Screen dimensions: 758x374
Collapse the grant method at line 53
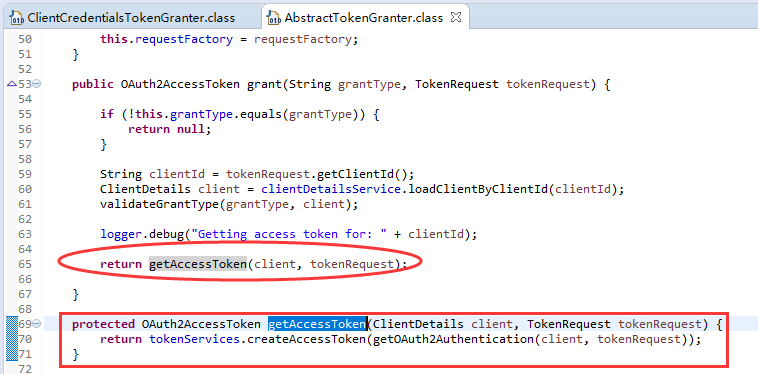pos(37,84)
